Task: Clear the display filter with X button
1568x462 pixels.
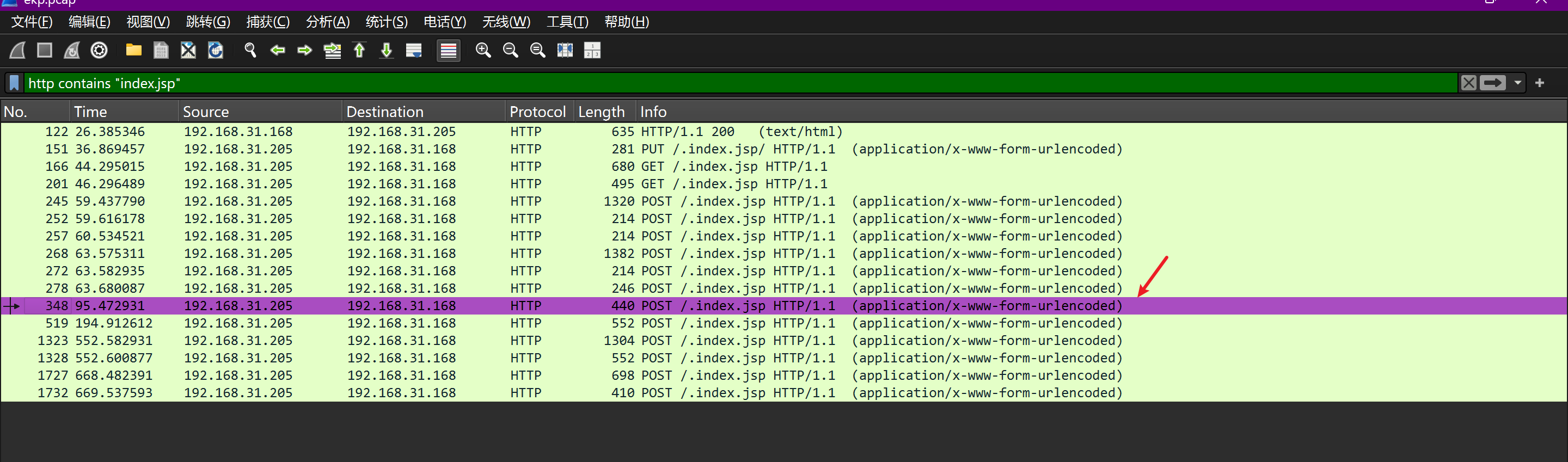Action: 1468,83
